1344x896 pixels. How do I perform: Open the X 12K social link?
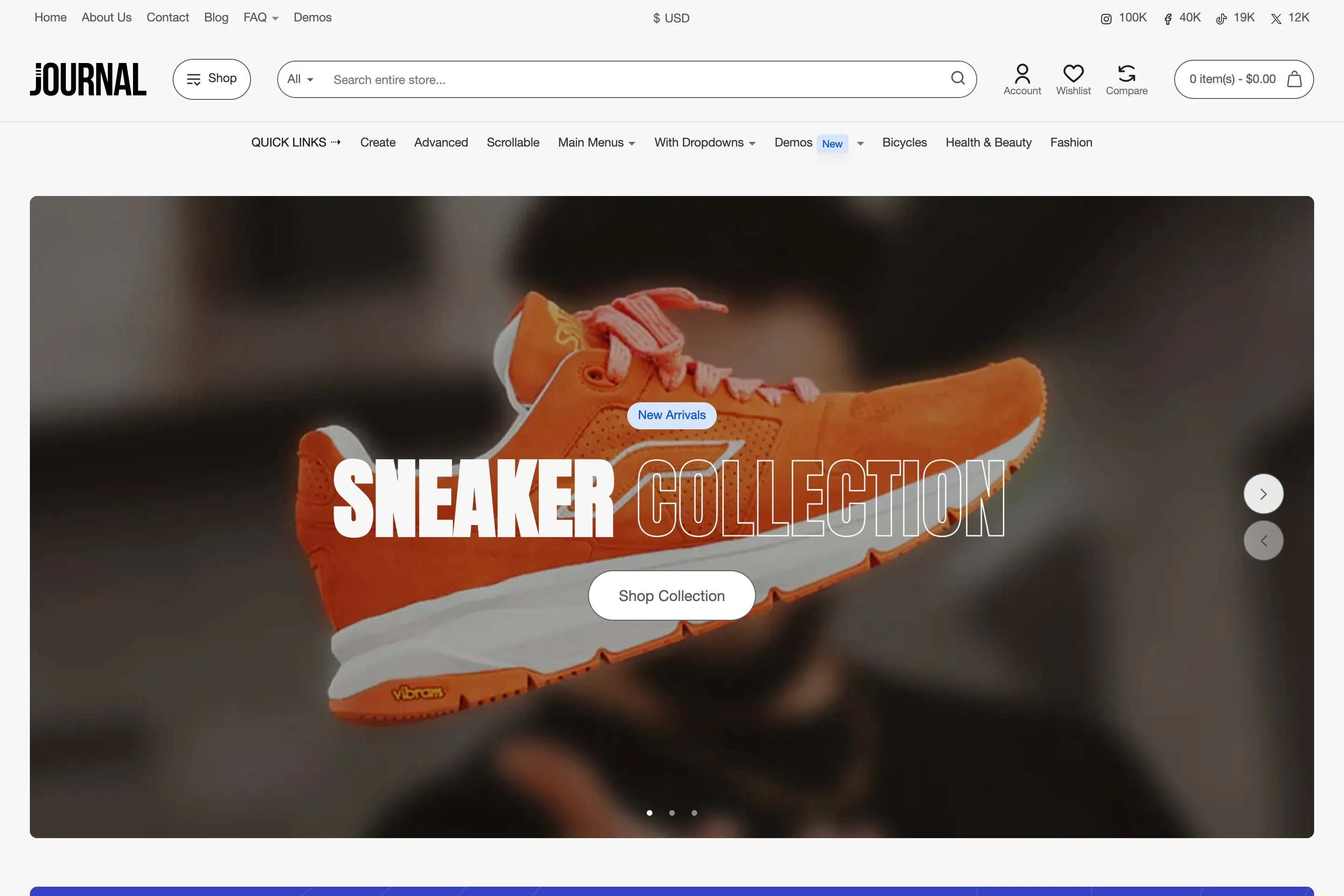coord(1290,18)
